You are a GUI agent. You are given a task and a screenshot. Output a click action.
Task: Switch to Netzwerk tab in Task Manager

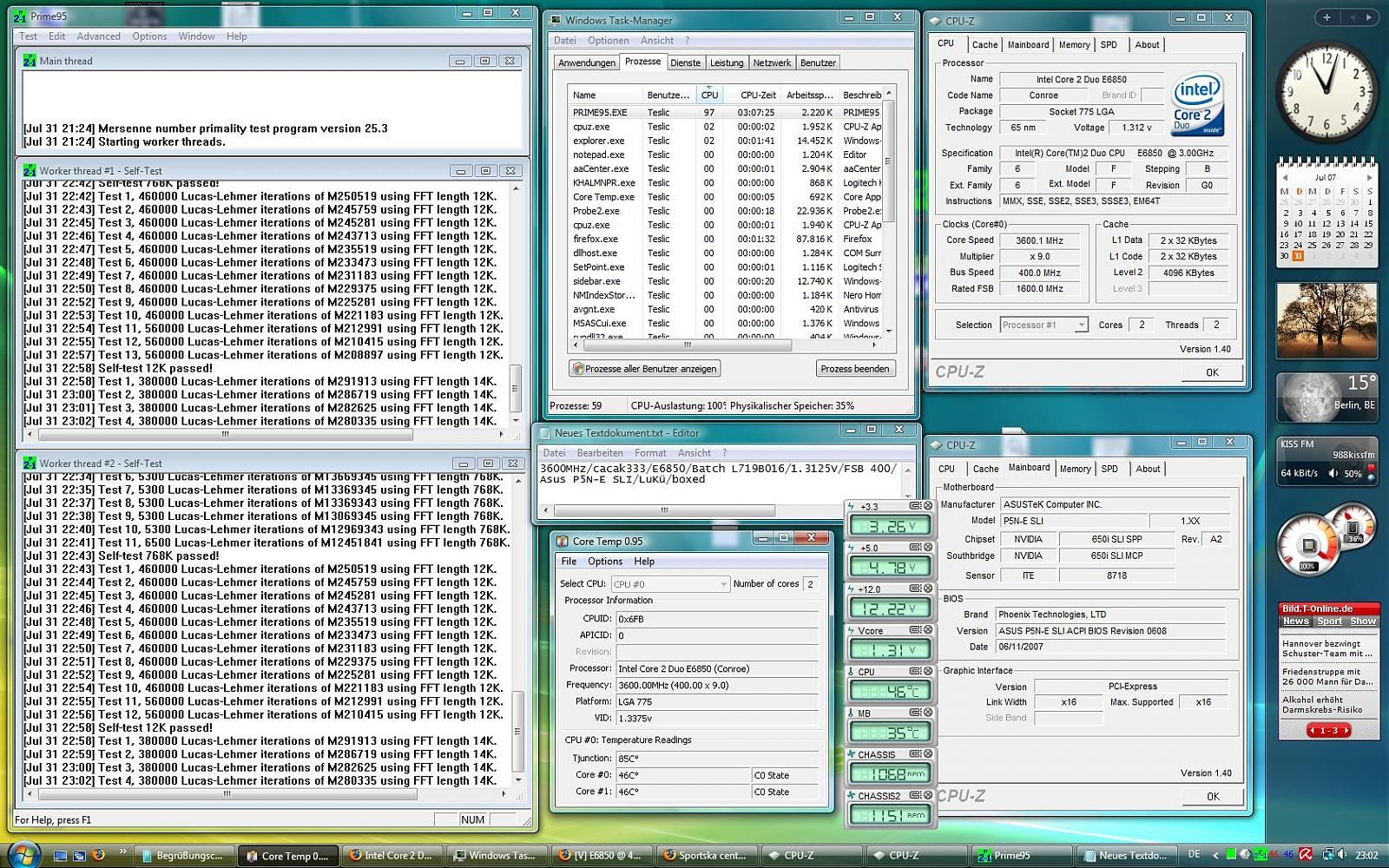pos(772,62)
